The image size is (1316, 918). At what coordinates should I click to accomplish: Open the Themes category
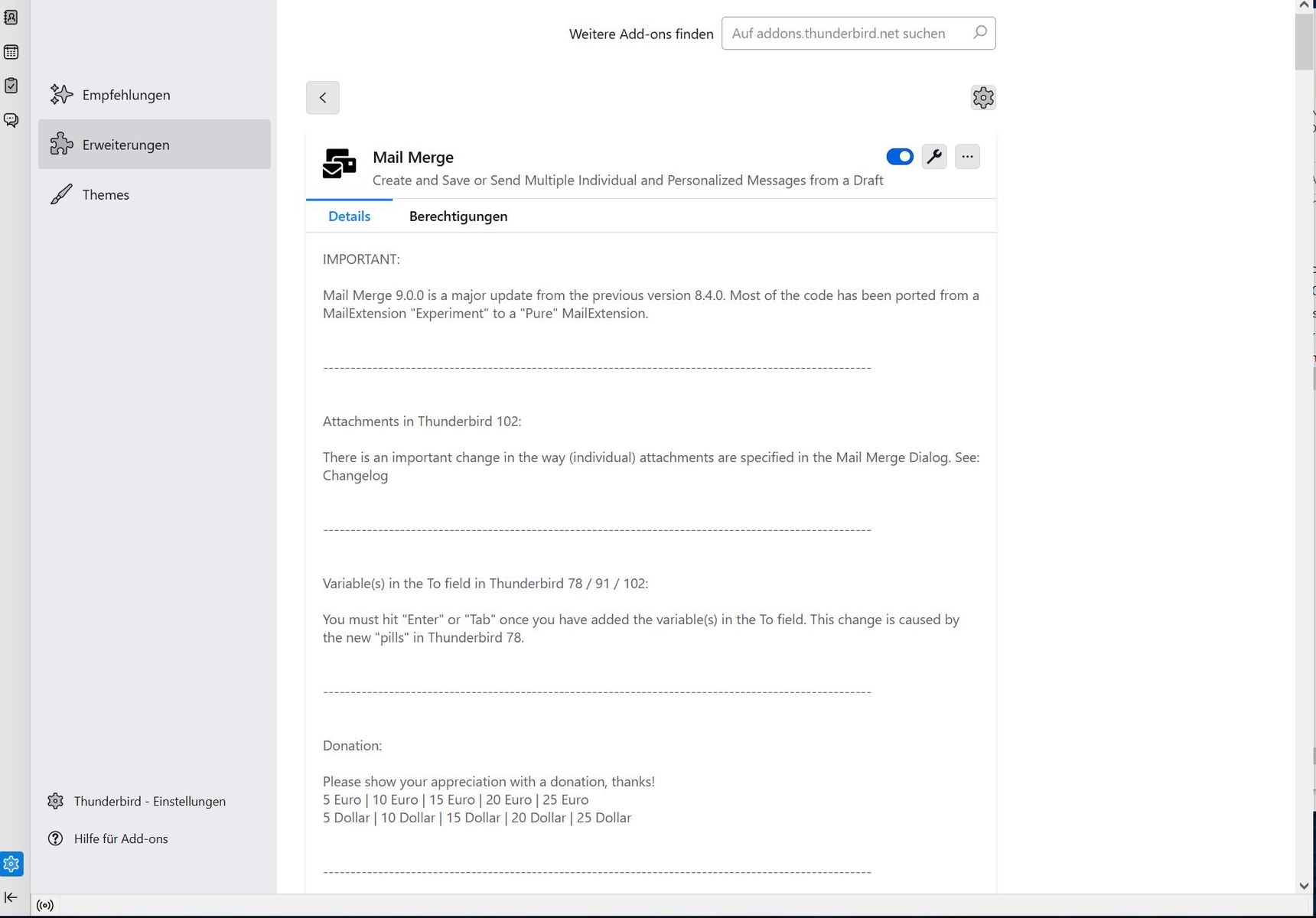click(155, 194)
